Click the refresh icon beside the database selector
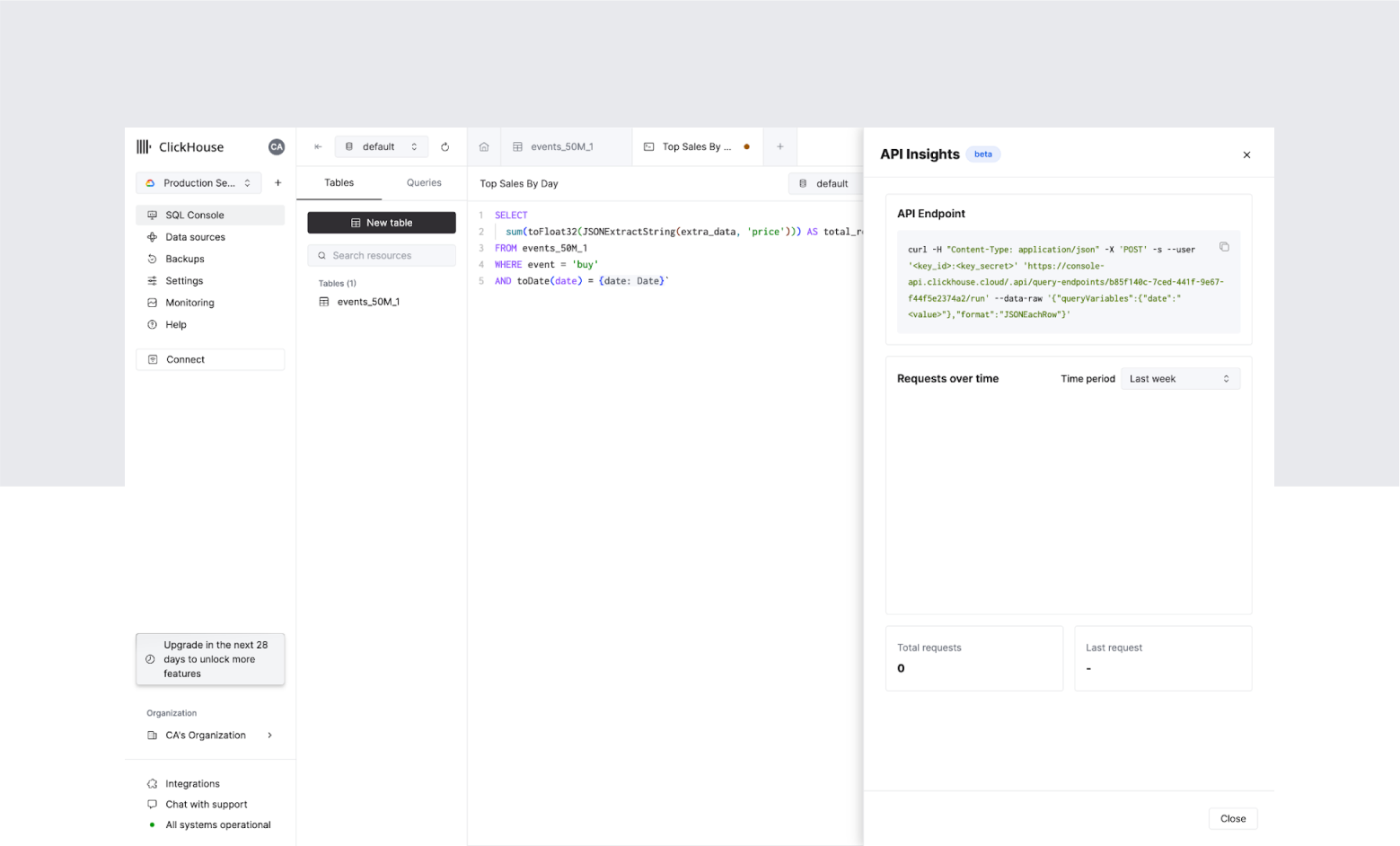 click(x=445, y=147)
